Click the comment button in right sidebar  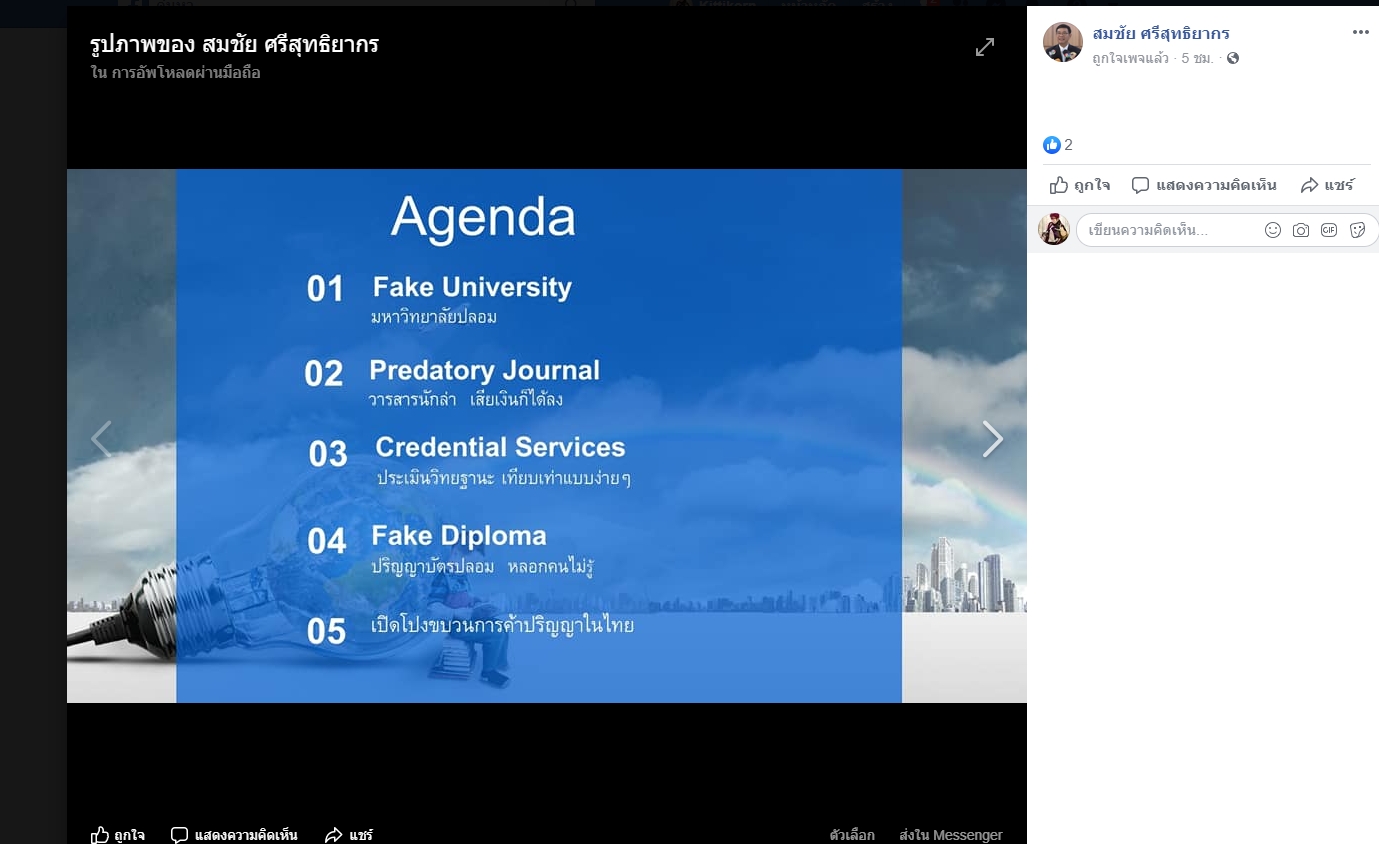1204,185
